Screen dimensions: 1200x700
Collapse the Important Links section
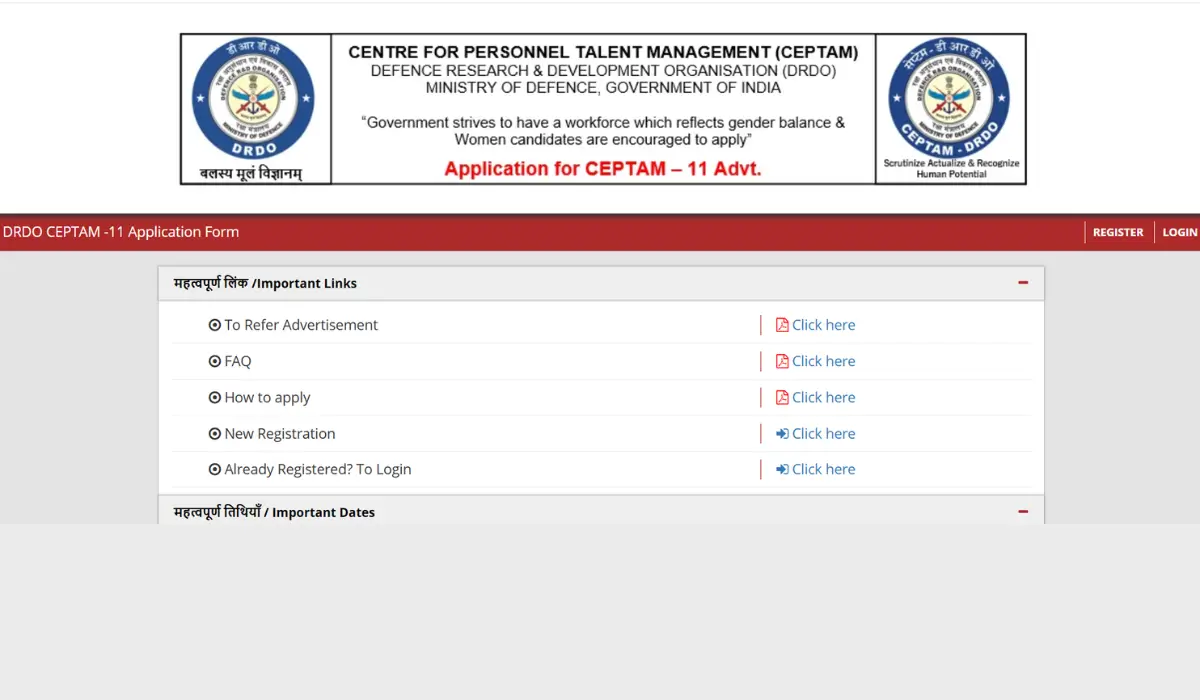[1023, 282]
